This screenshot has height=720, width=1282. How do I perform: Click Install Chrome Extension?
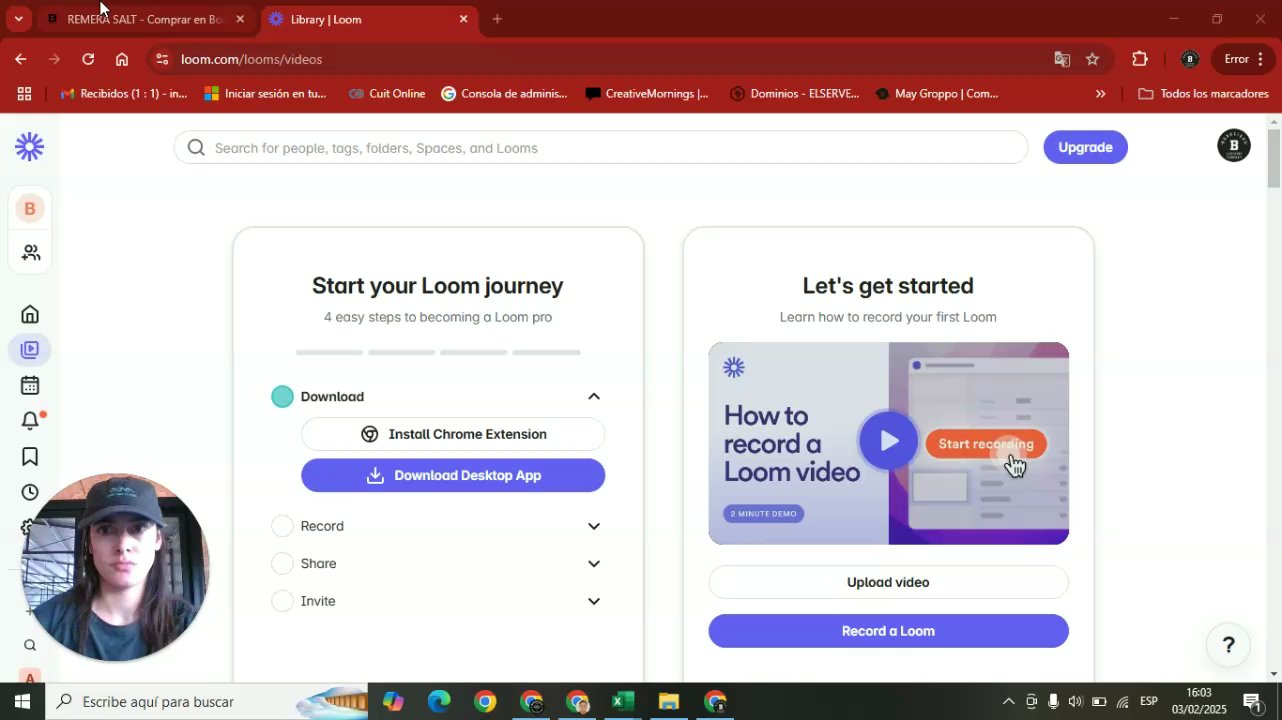[453, 434]
